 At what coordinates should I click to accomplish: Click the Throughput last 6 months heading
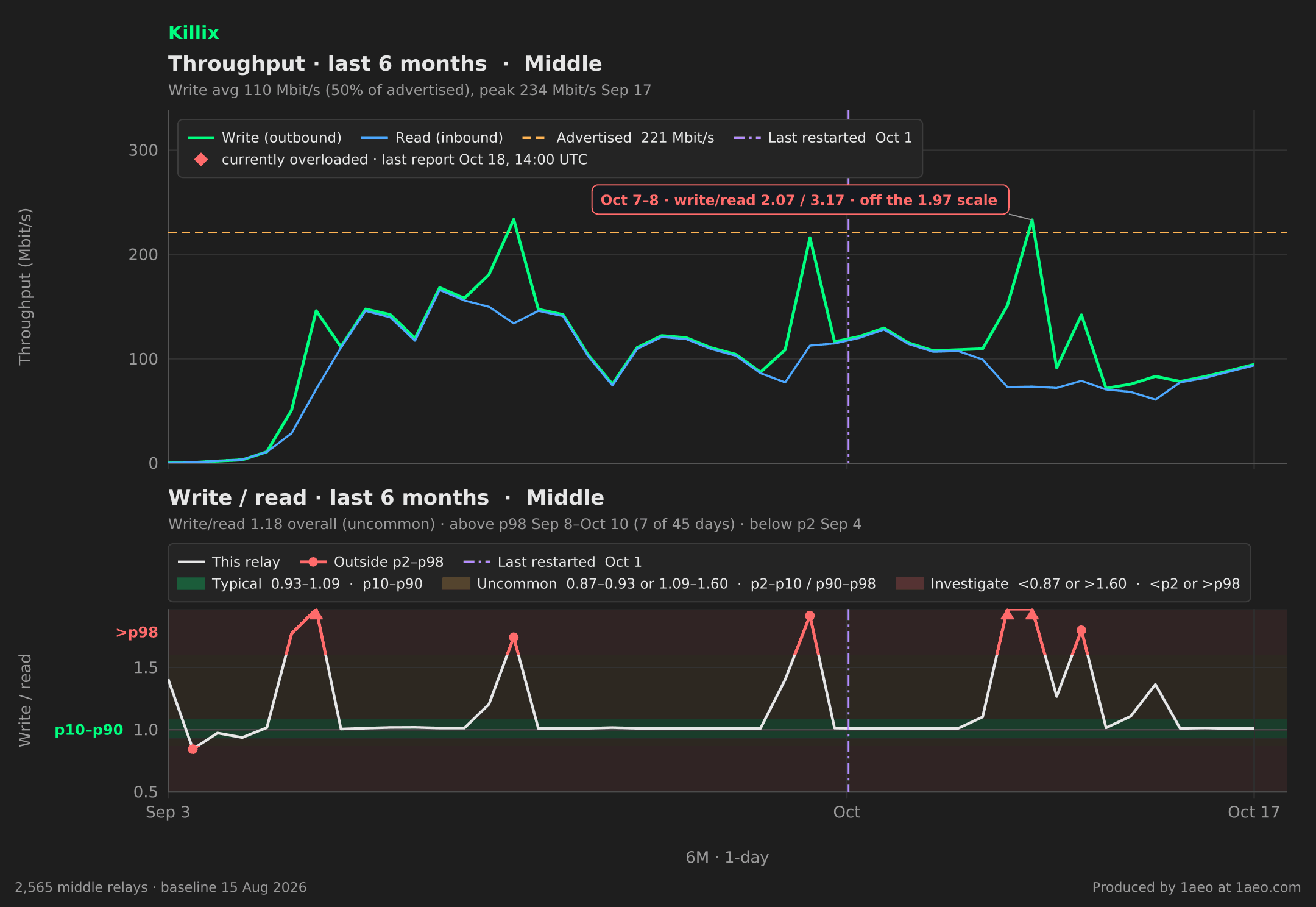coord(385,64)
